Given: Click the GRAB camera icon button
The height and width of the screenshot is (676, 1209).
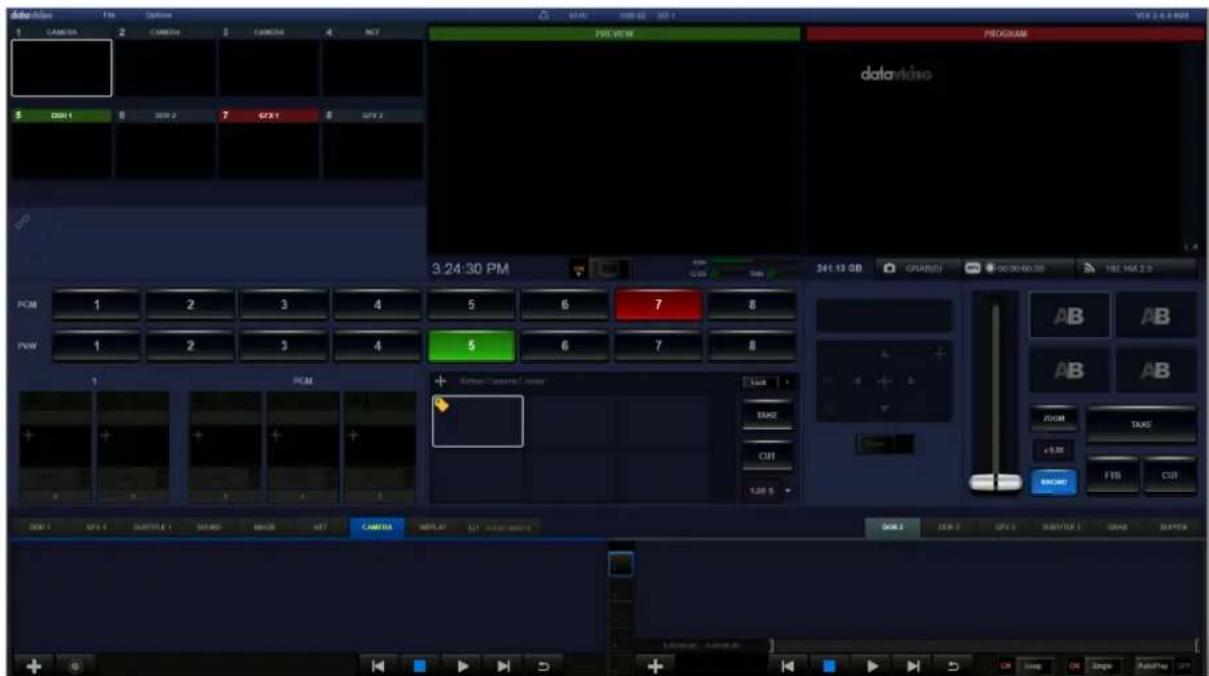Looking at the screenshot, I should coord(916,268).
